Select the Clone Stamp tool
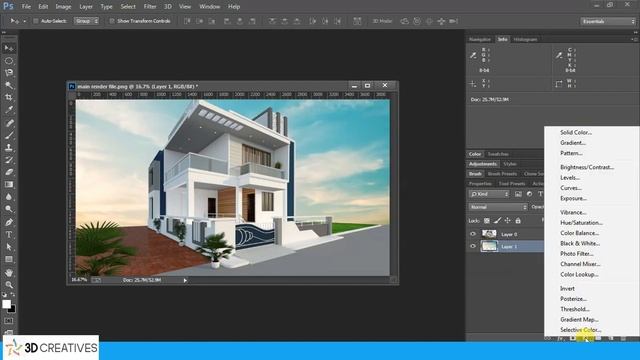Image resolution: width=640 pixels, height=360 pixels. 9,147
